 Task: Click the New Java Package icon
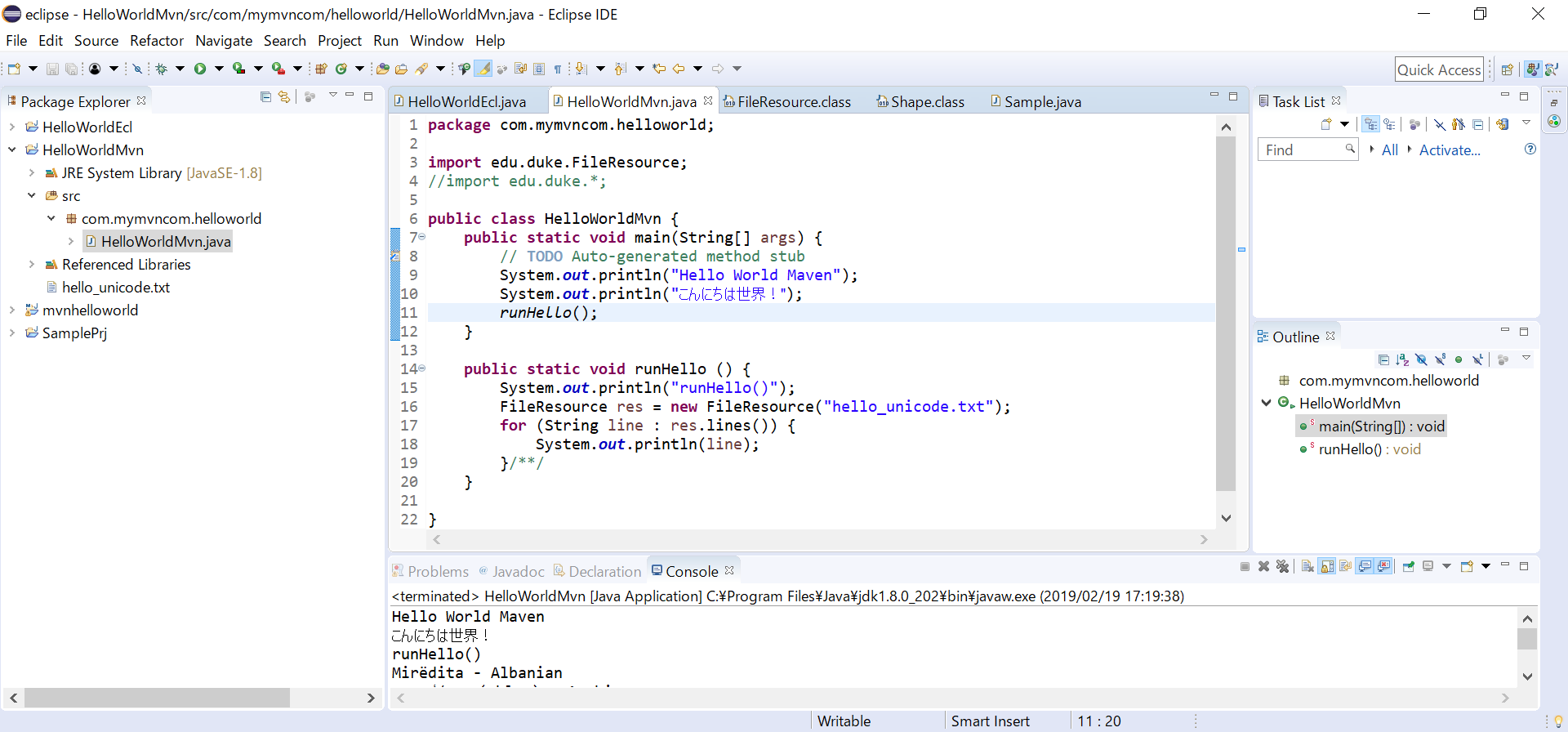tap(321, 69)
